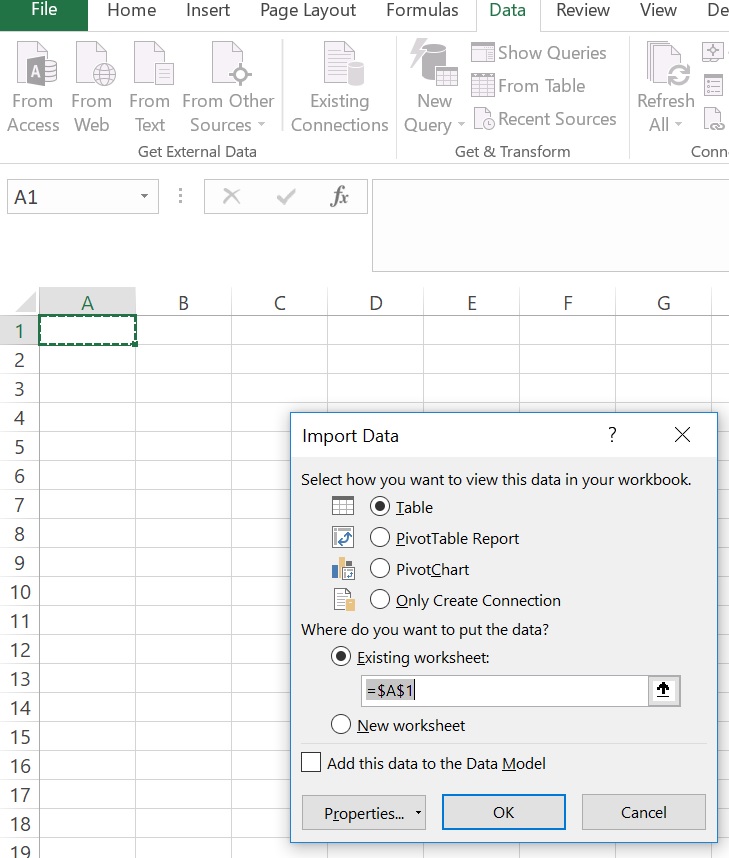
Task: Click the Table icon in Import Data
Action: pos(343,506)
